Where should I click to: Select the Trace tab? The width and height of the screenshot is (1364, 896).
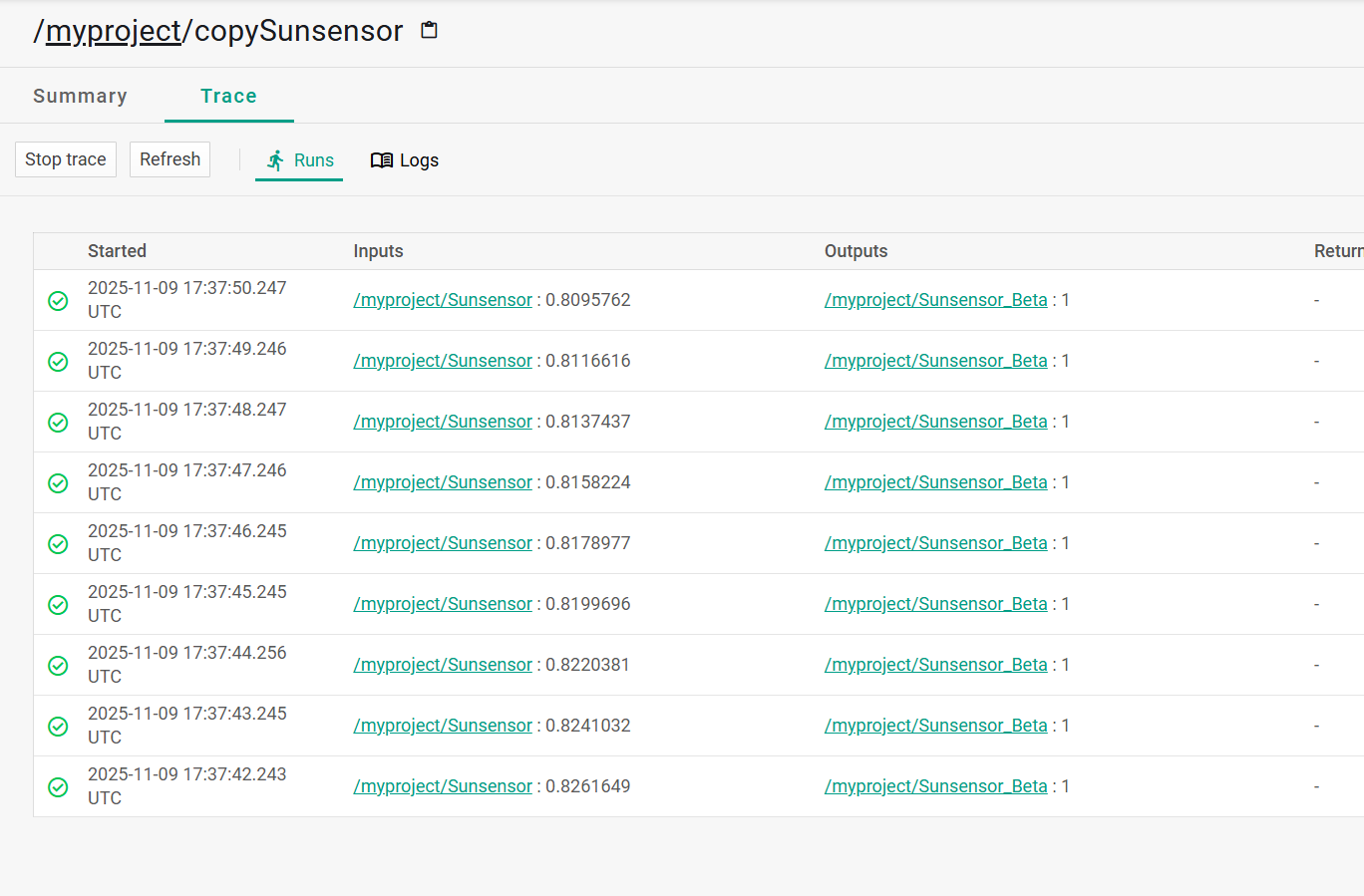228,96
